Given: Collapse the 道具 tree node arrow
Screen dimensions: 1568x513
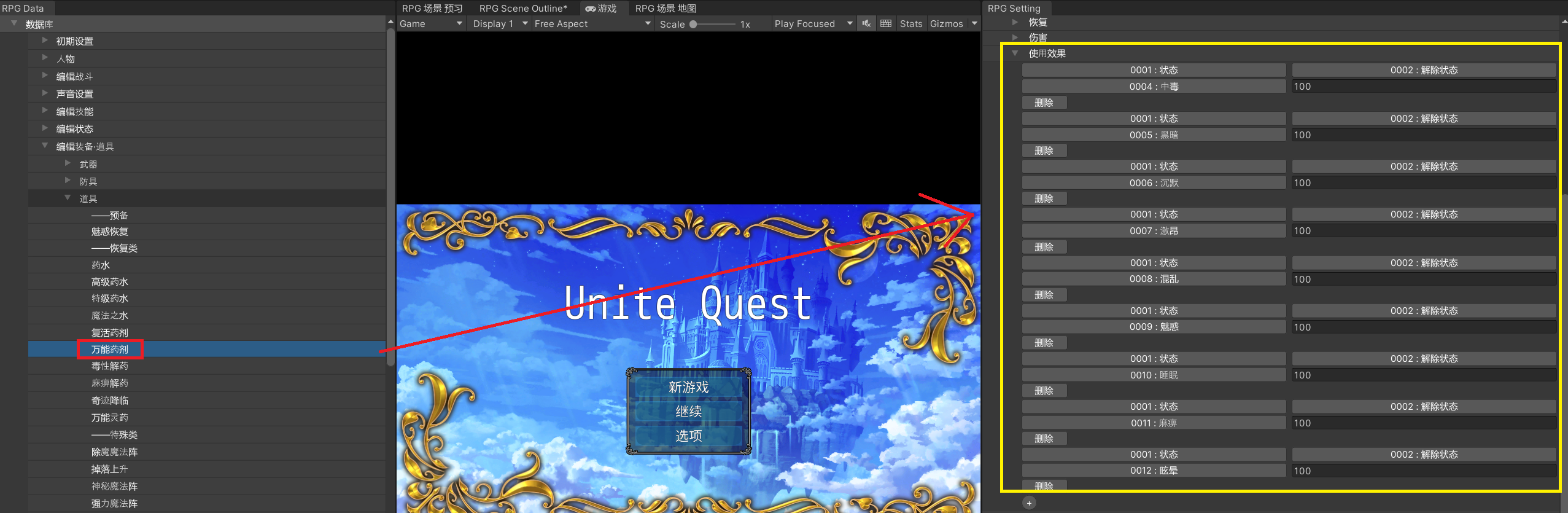Looking at the screenshot, I should pos(68,198).
